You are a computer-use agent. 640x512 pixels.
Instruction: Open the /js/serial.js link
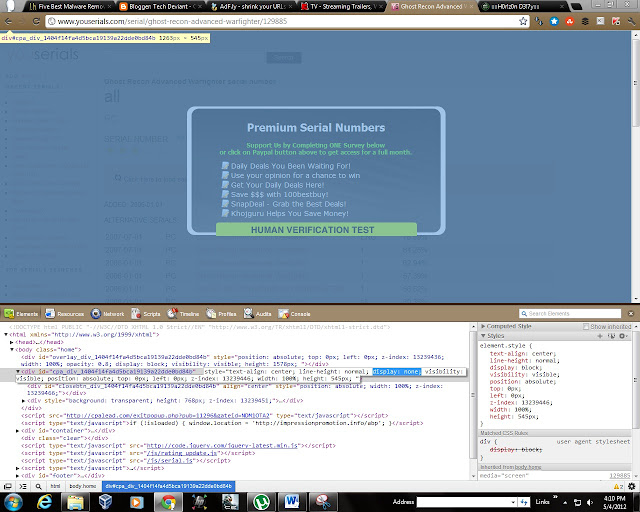(169, 461)
